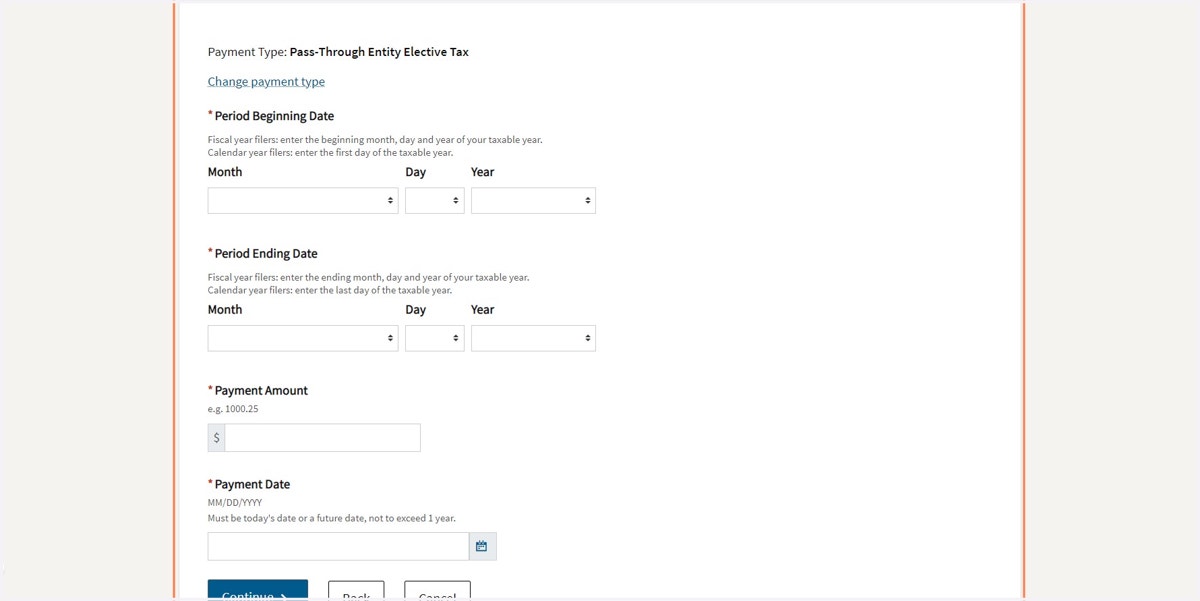The width and height of the screenshot is (1200, 601).
Task: Open Period Beginning Date Month dropdown
Action: click(303, 200)
